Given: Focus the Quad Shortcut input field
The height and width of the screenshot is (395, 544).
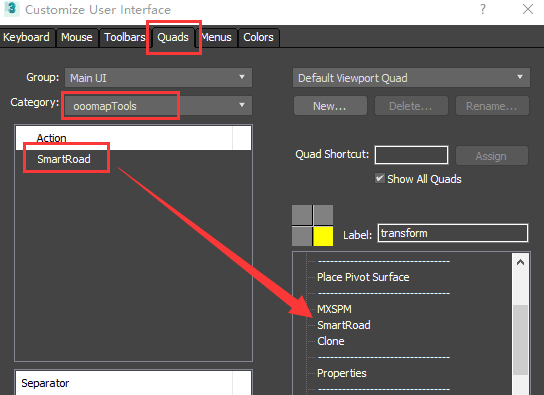Looking at the screenshot, I should (x=411, y=155).
